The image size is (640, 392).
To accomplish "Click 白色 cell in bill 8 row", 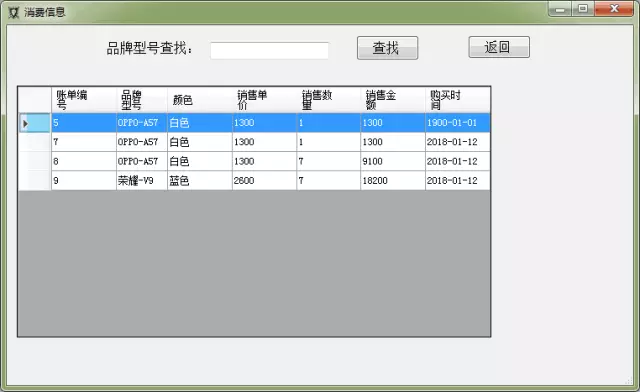I will (x=200, y=161).
